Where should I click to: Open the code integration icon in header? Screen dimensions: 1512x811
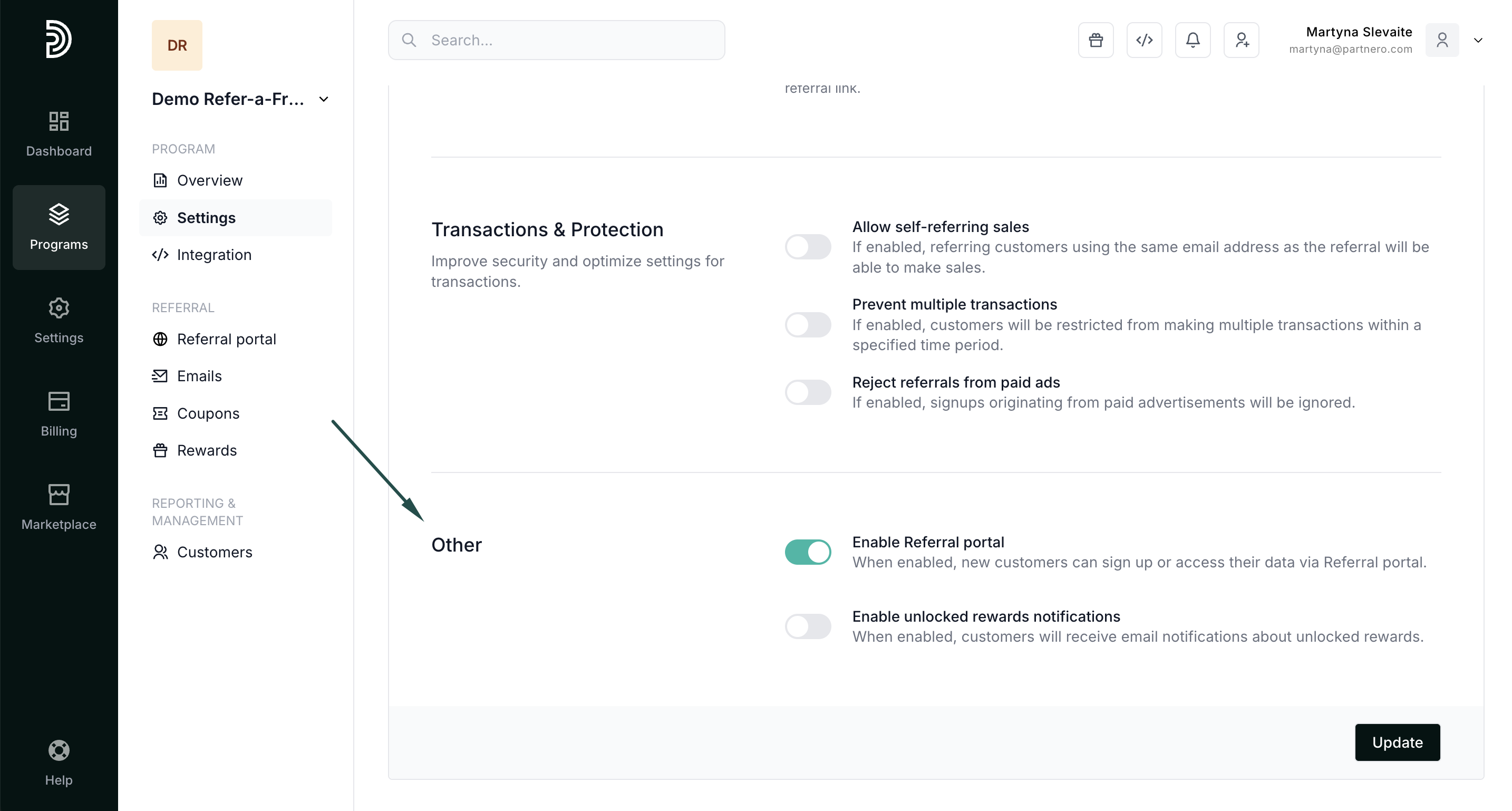[x=1144, y=40]
